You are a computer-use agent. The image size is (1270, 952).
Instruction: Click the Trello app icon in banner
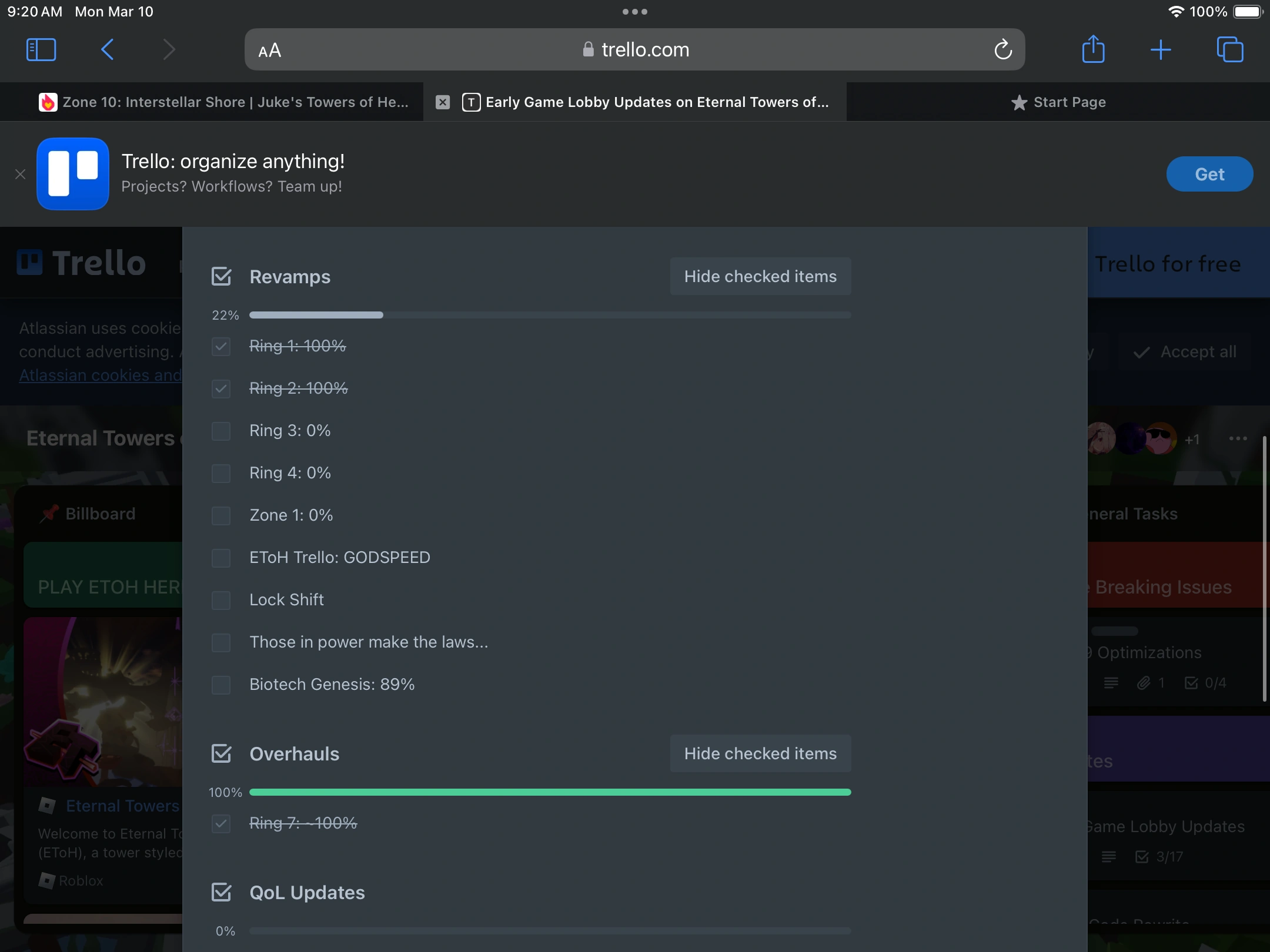pyautogui.click(x=73, y=174)
